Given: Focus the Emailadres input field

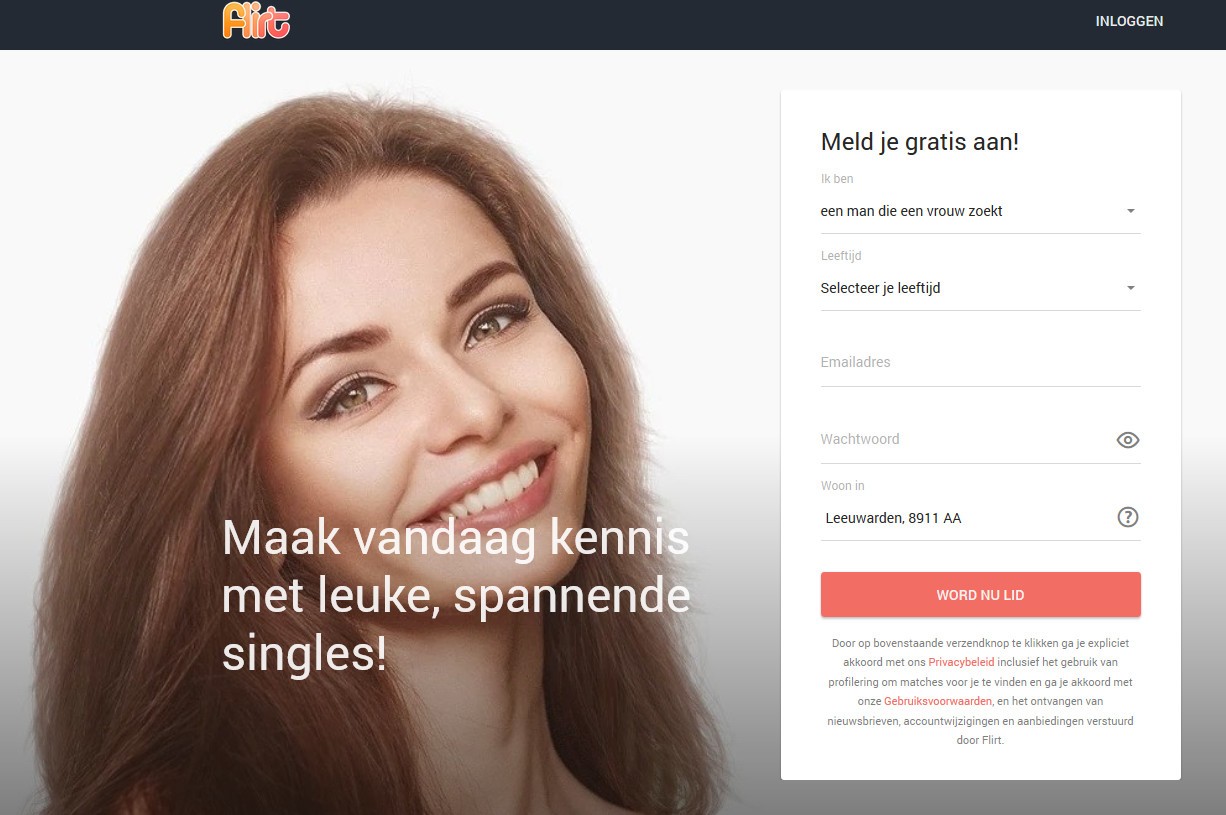Looking at the screenshot, I should pos(980,363).
